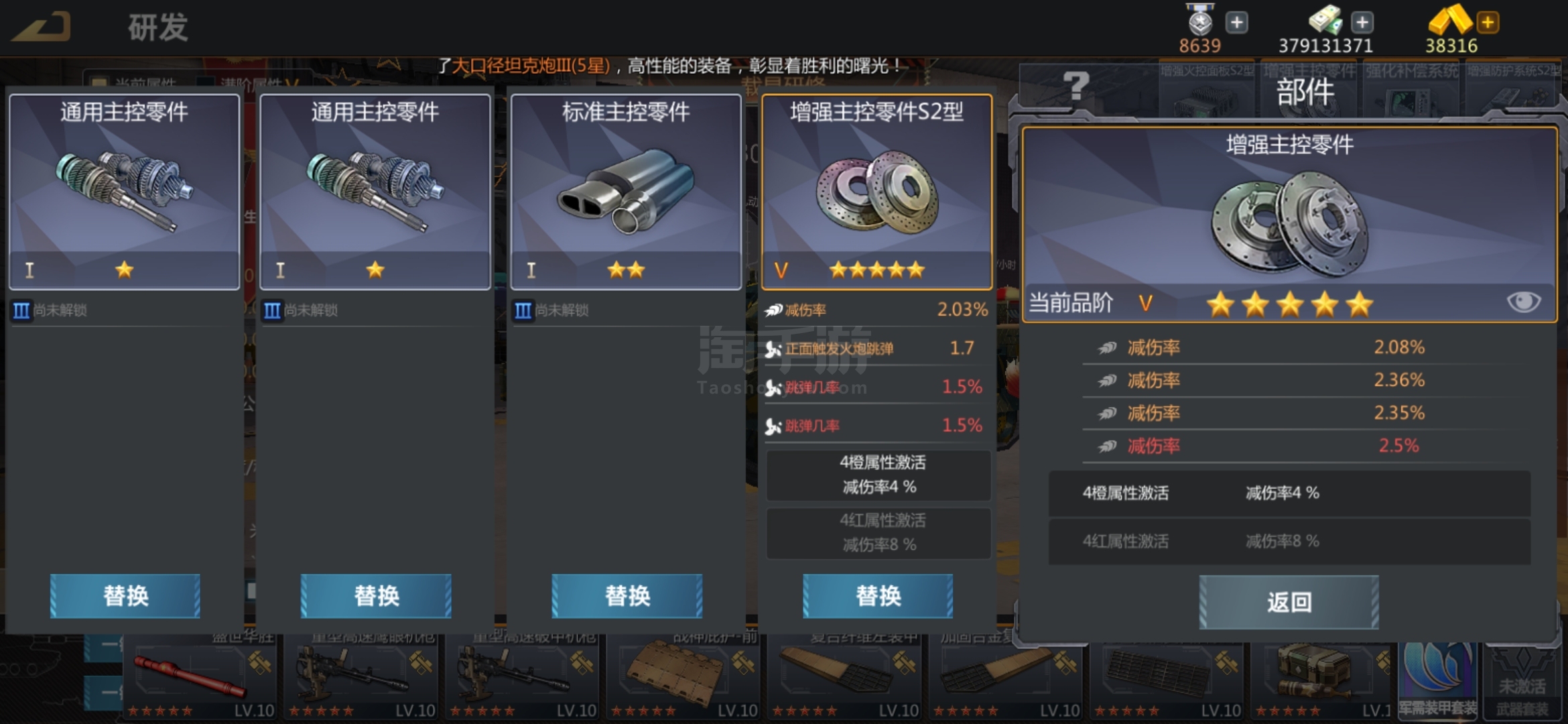Open the question mark help icon
The image size is (1568, 724).
pyautogui.click(x=1077, y=86)
